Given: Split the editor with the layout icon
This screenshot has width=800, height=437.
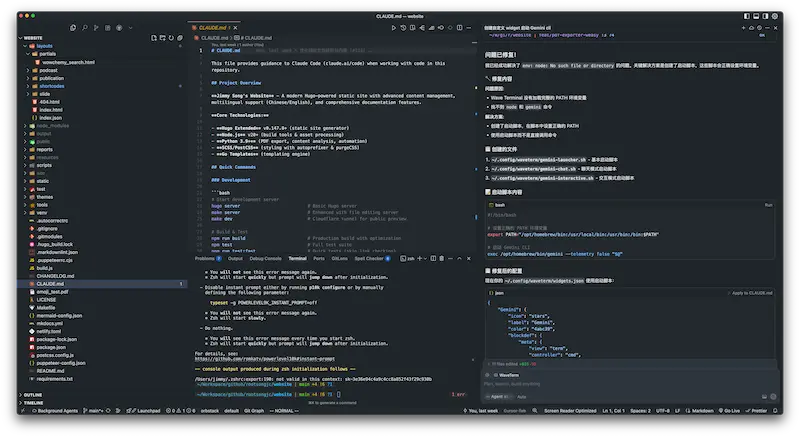Looking at the screenshot, I should pyautogui.click(x=459, y=28).
